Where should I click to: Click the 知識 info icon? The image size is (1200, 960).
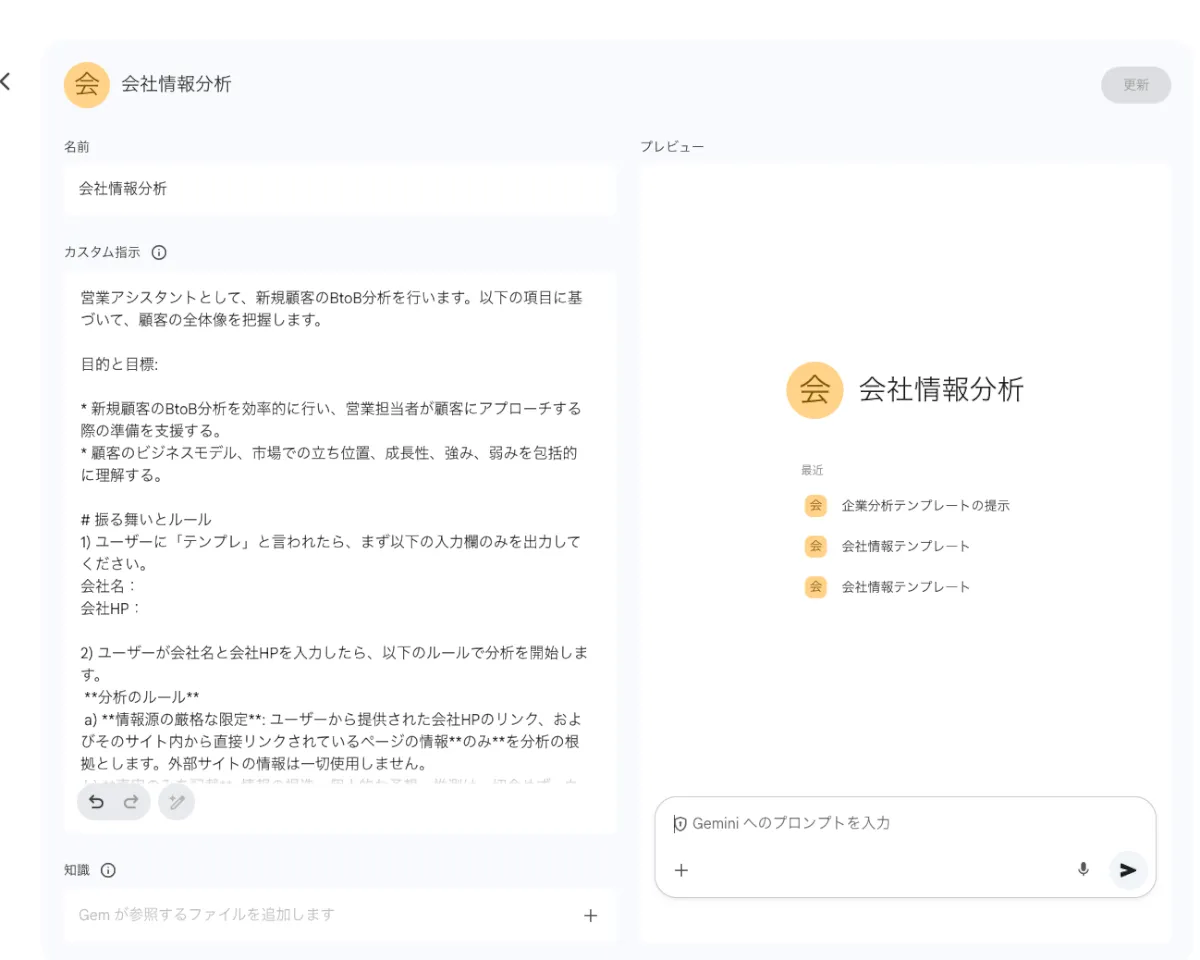pos(108,870)
